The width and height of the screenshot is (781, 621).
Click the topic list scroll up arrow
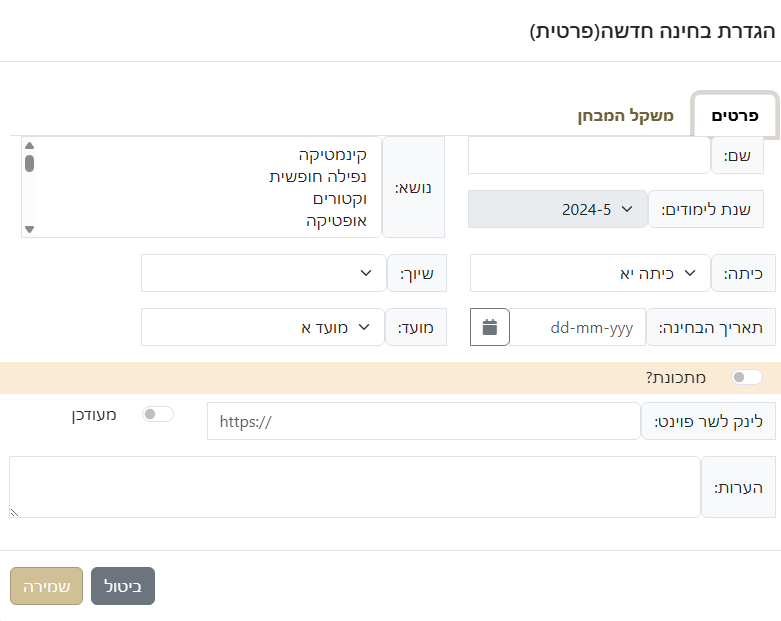(x=30, y=146)
